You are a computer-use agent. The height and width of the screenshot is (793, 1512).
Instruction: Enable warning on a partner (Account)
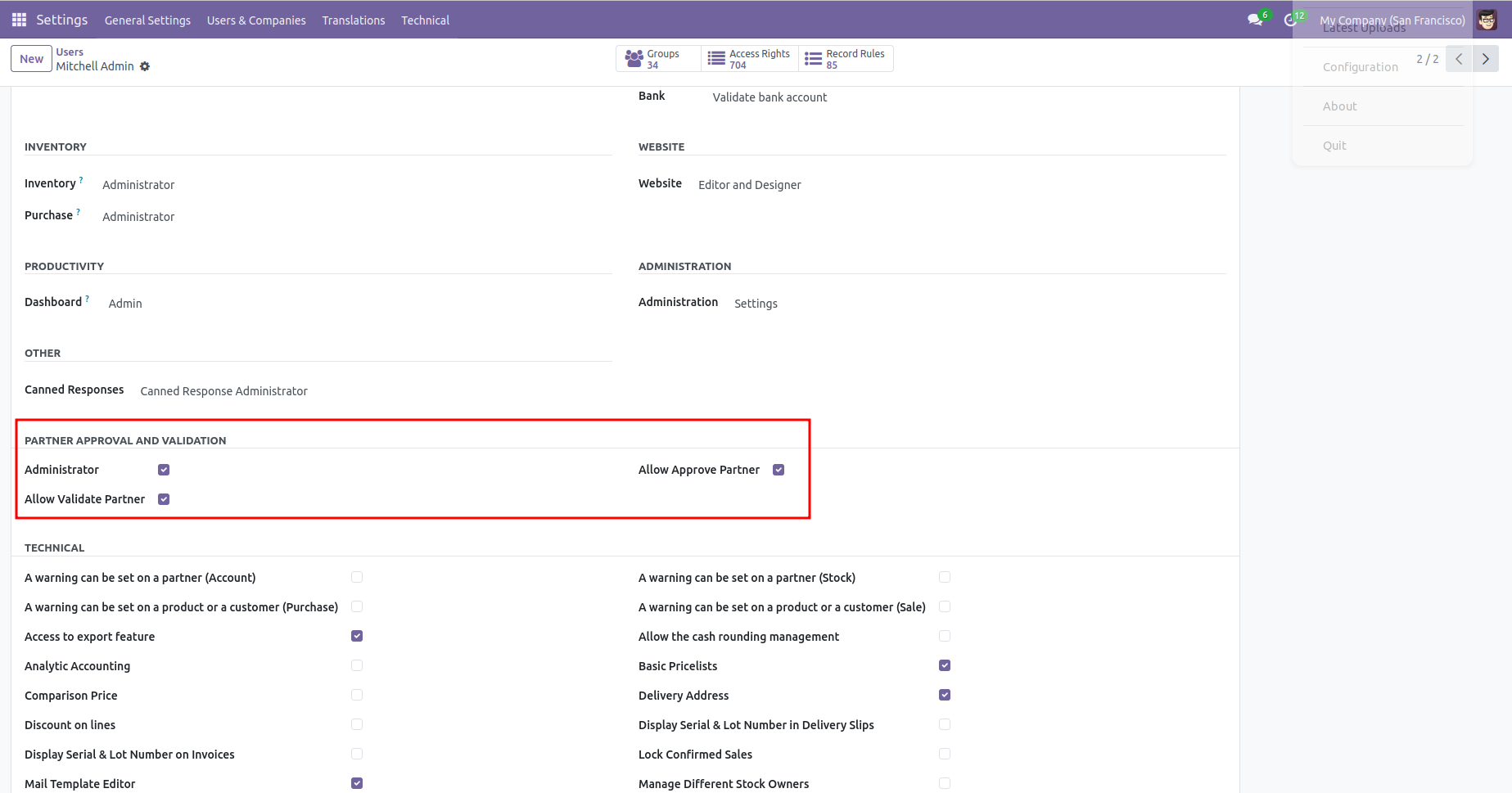tap(357, 577)
